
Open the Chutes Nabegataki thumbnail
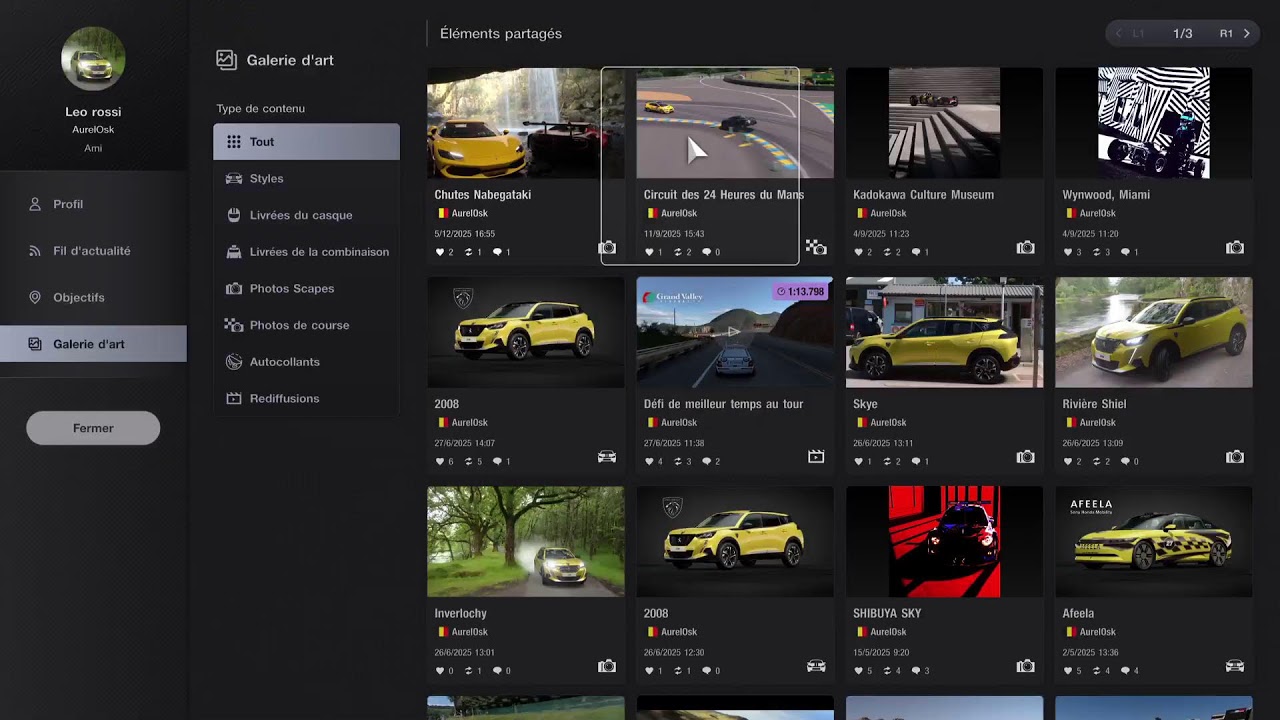(x=526, y=123)
